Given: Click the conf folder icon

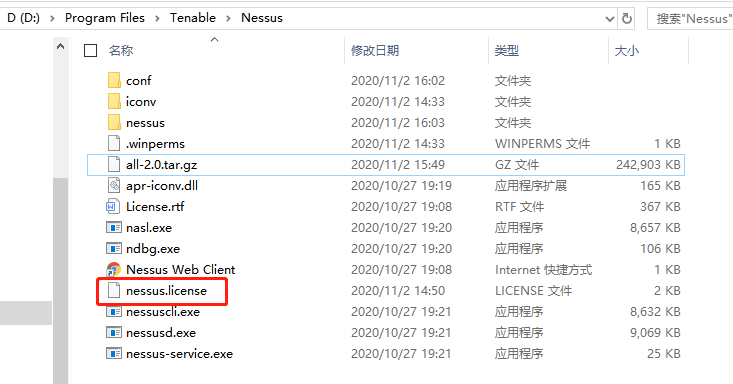Looking at the screenshot, I should click(114, 80).
